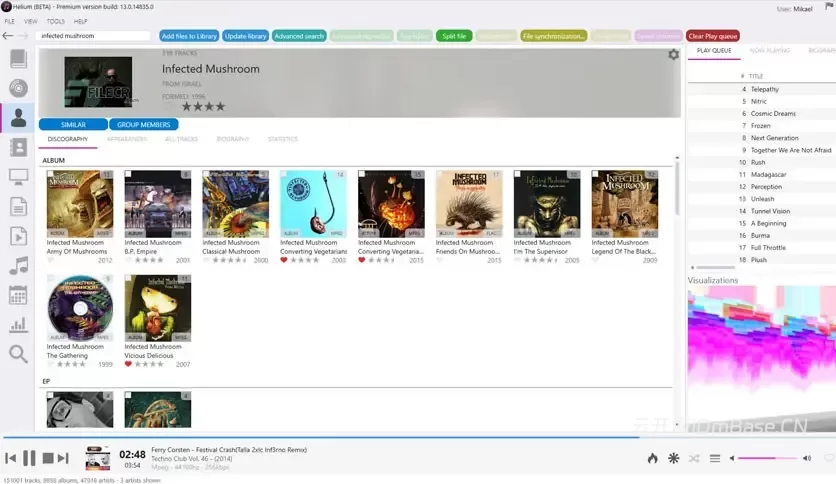Open the statistics bar chart in the sidebar
The height and width of the screenshot is (484, 836).
pos(18,325)
